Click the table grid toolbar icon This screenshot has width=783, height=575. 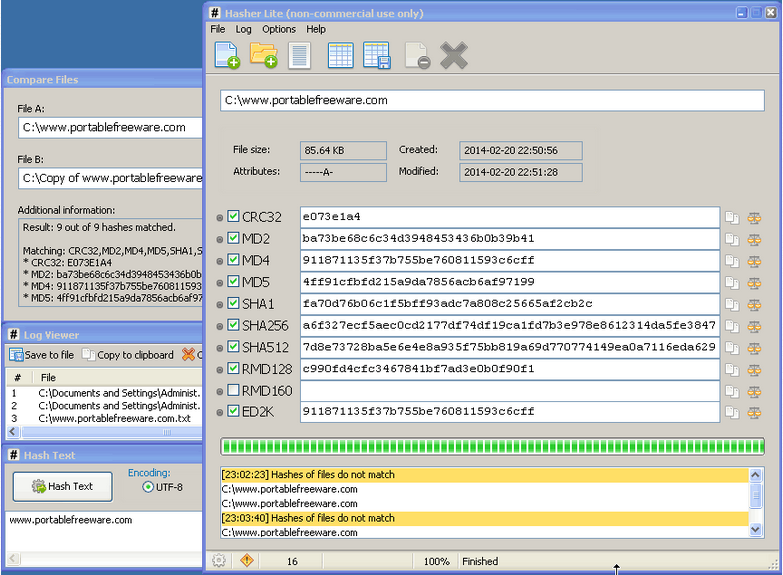tap(341, 55)
